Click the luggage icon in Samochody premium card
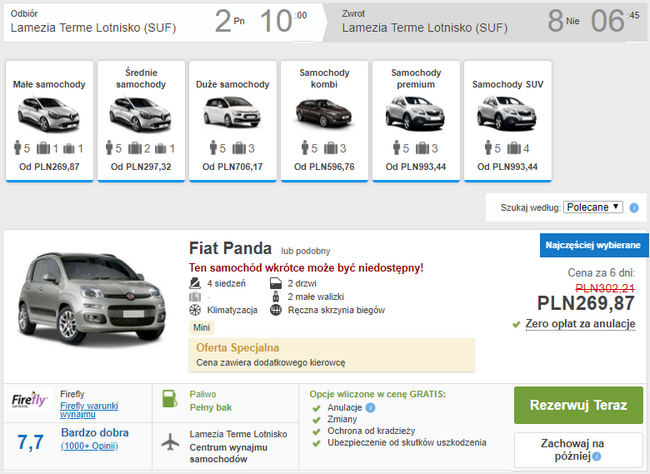 point(422,148)
